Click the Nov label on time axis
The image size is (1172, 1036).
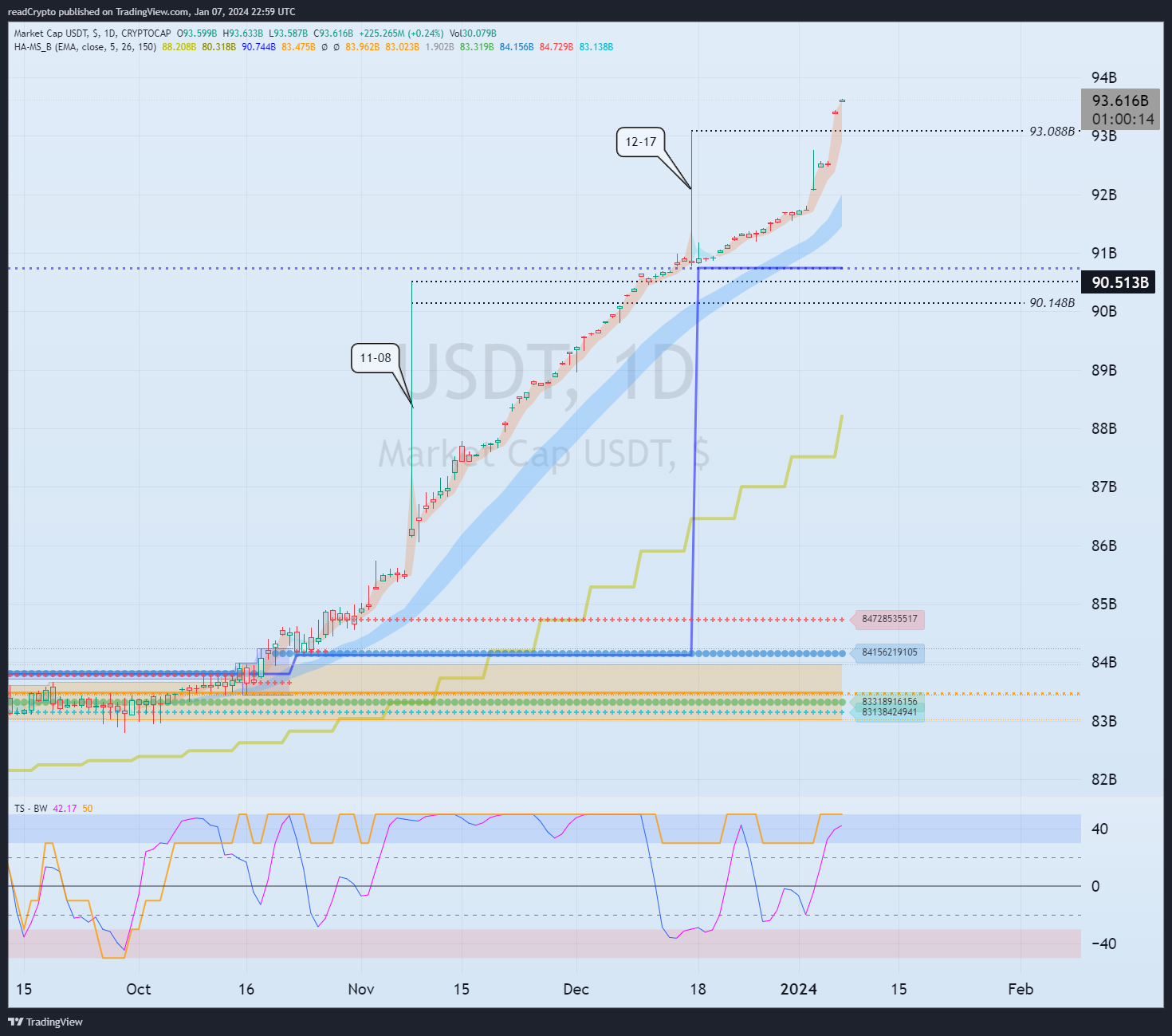[x=361, y=989]
